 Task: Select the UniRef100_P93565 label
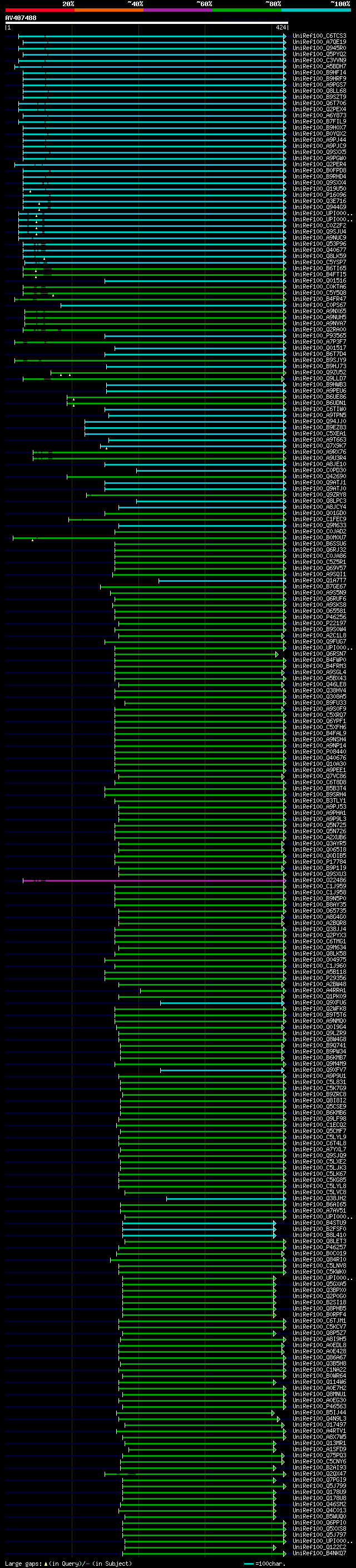[x=319, y=335]
